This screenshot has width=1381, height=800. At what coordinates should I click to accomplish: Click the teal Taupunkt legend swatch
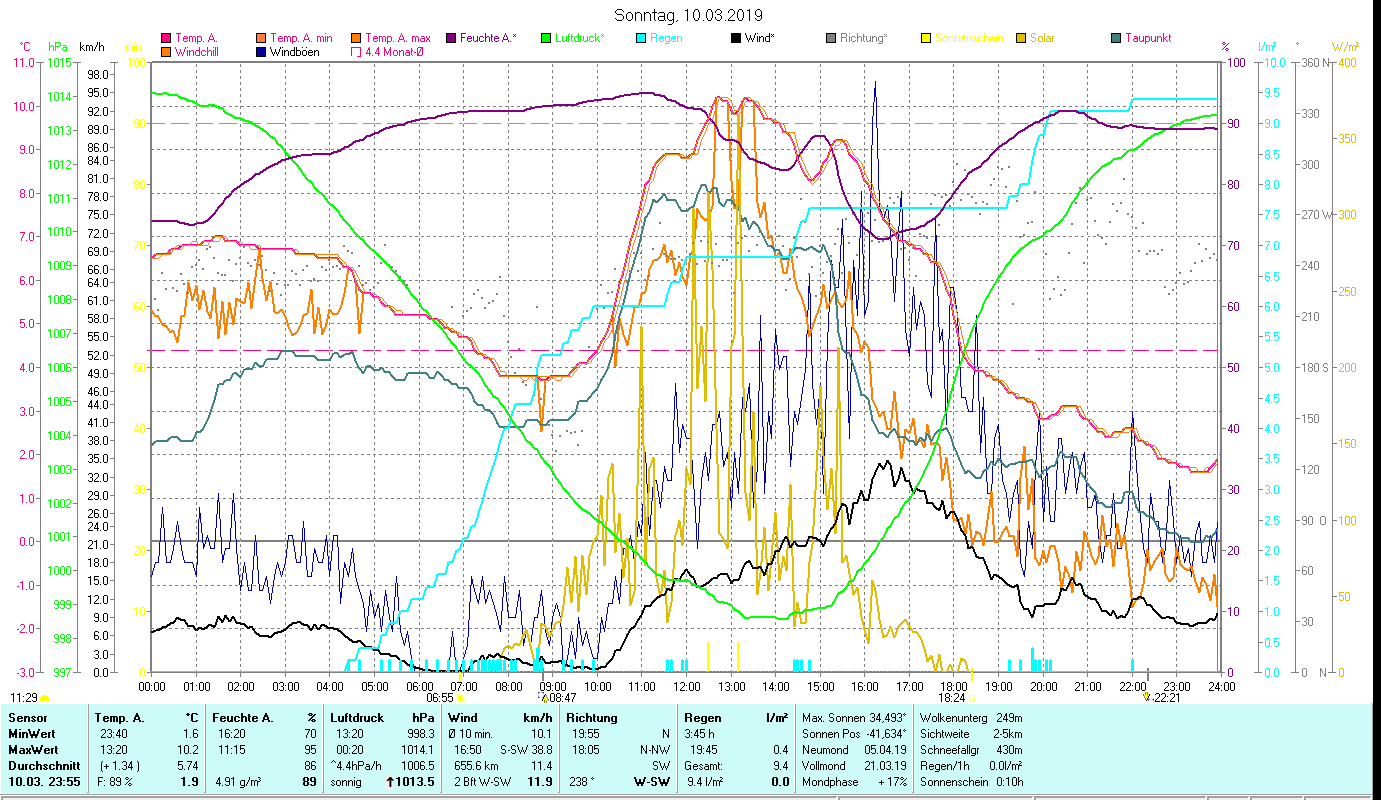coord(1116,38)
